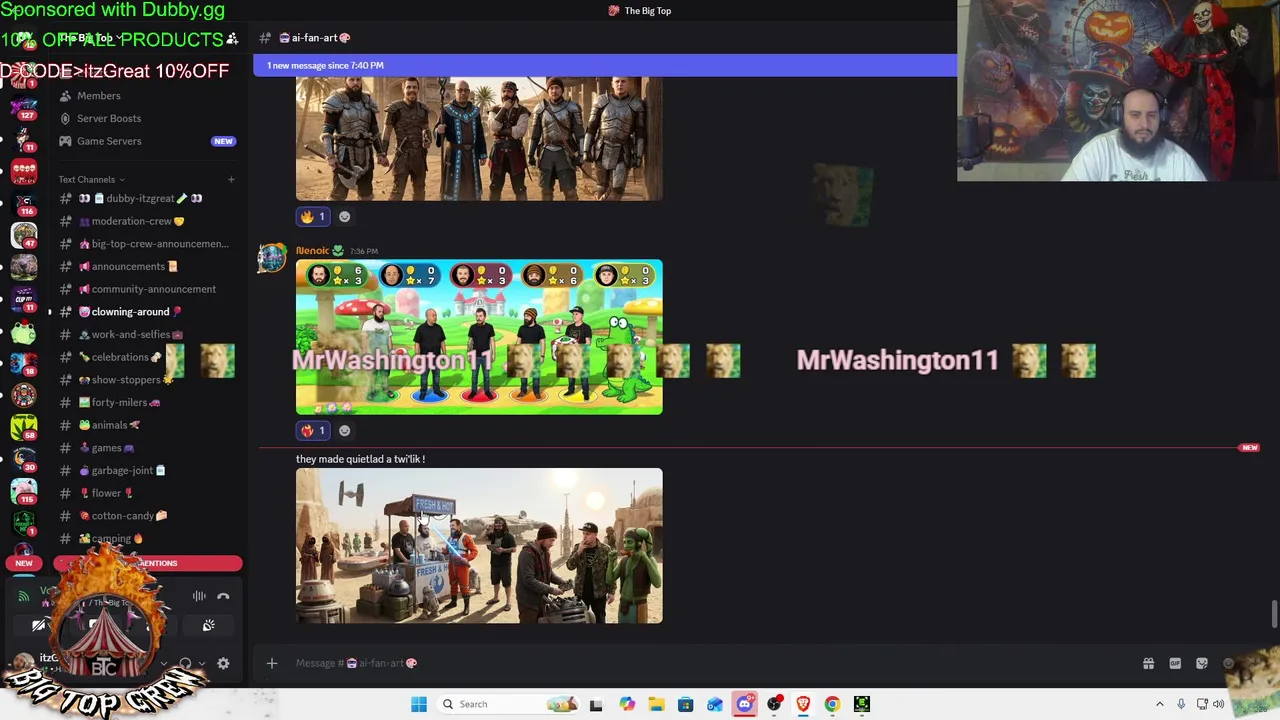Viewport: 1280px width, 720px height.
Task: Click the create channel plus icon
Action: [x=231, y=180]
